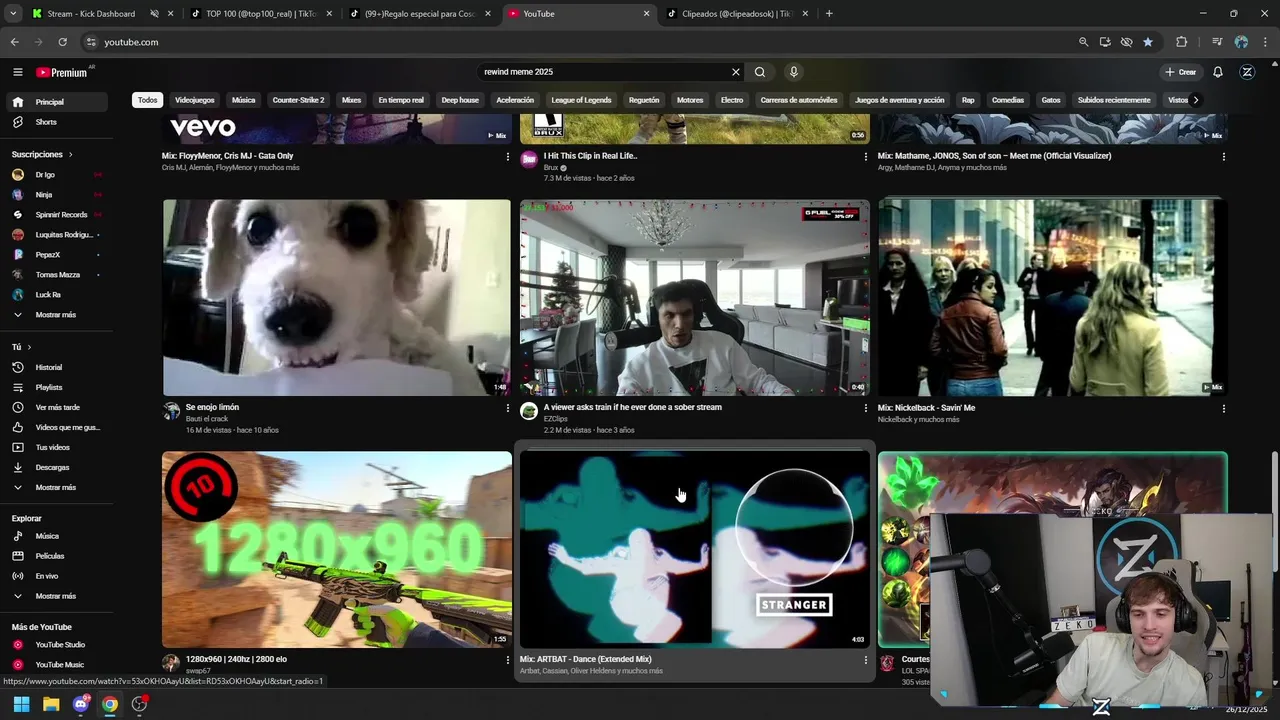Open File Explorer from the taskbar

[x=51, y=704]
